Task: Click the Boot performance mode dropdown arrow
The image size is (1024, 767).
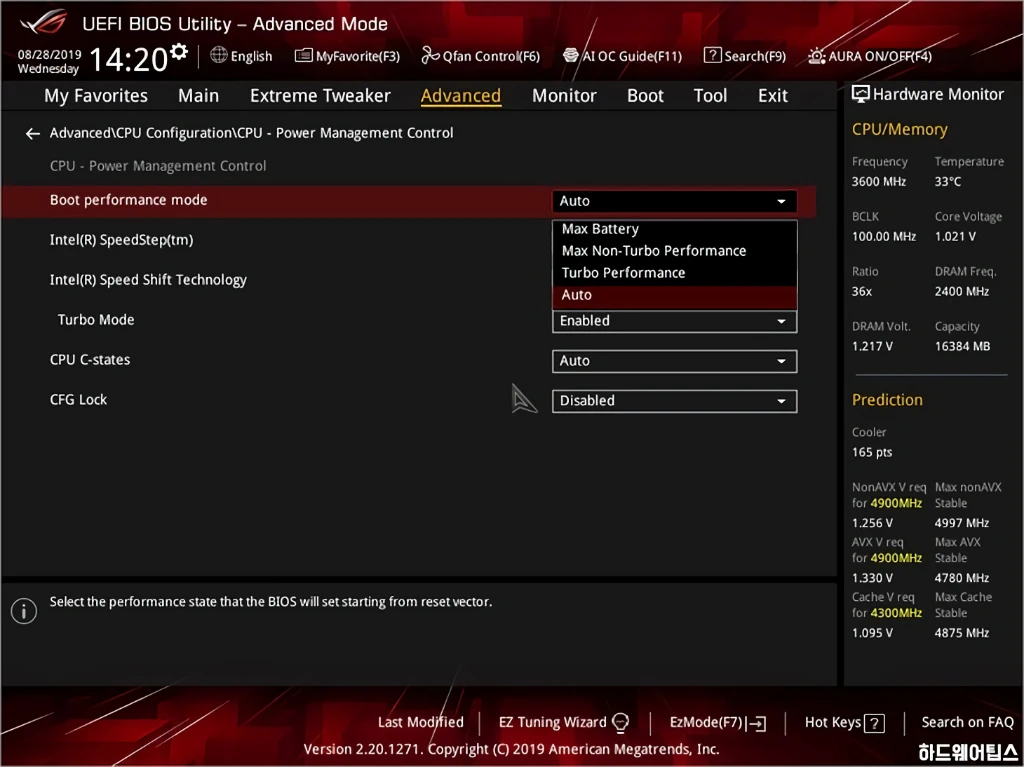Action: click(x=781, y=201)
